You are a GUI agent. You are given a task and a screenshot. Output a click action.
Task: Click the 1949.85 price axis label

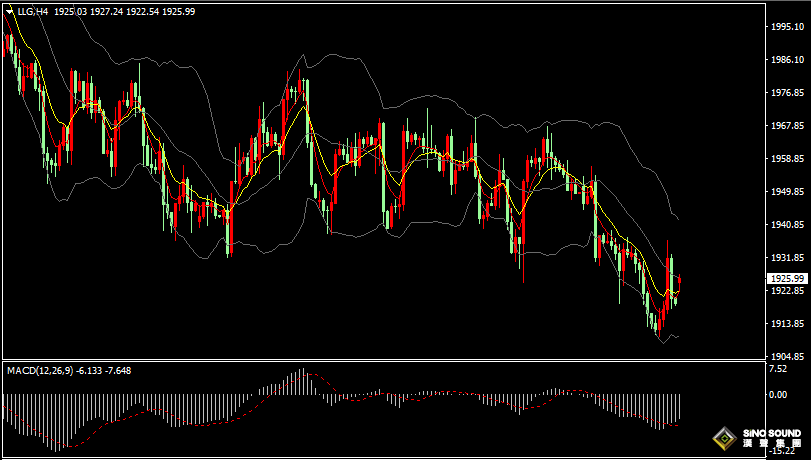[x=786, y=192]
